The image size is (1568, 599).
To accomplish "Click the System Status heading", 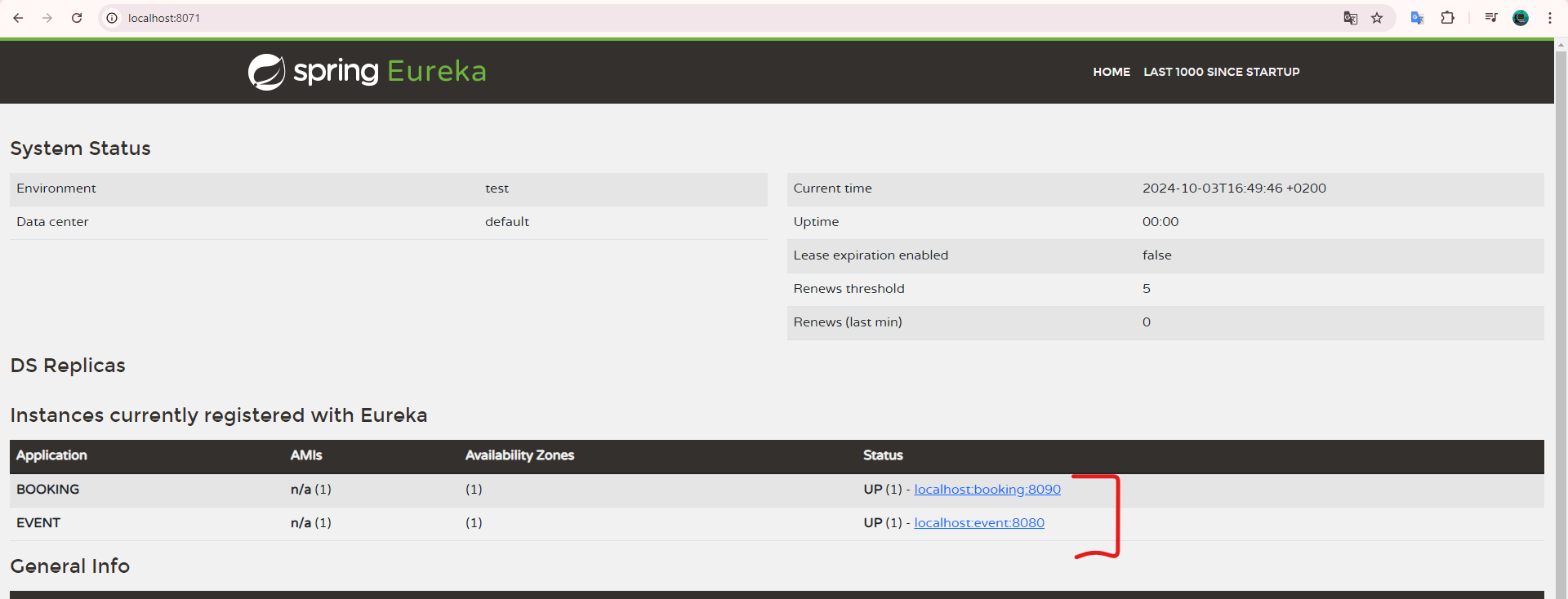I will click(80, 149).
